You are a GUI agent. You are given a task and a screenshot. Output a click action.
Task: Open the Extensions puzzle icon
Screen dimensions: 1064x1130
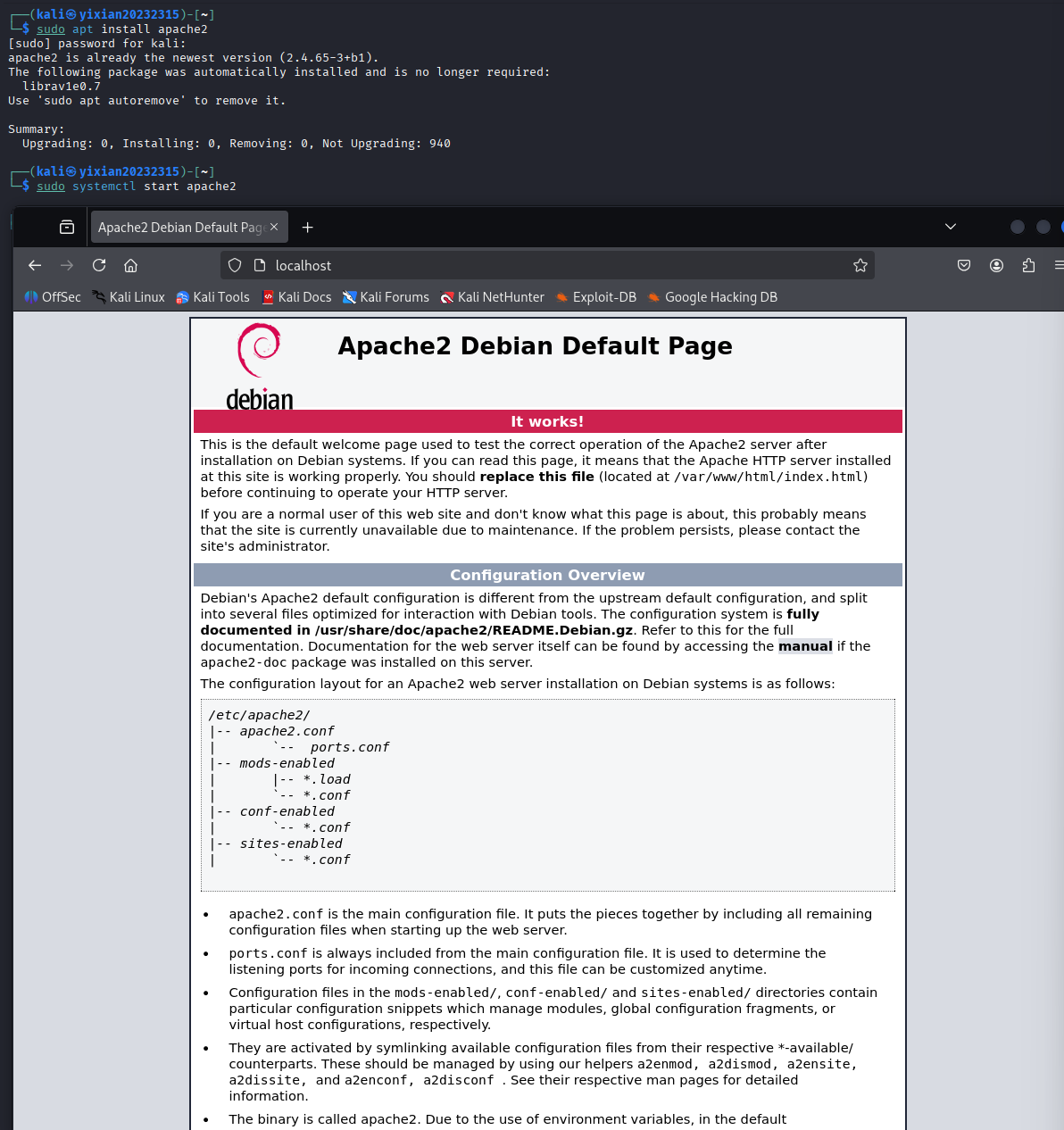[x=1028, y=265]
